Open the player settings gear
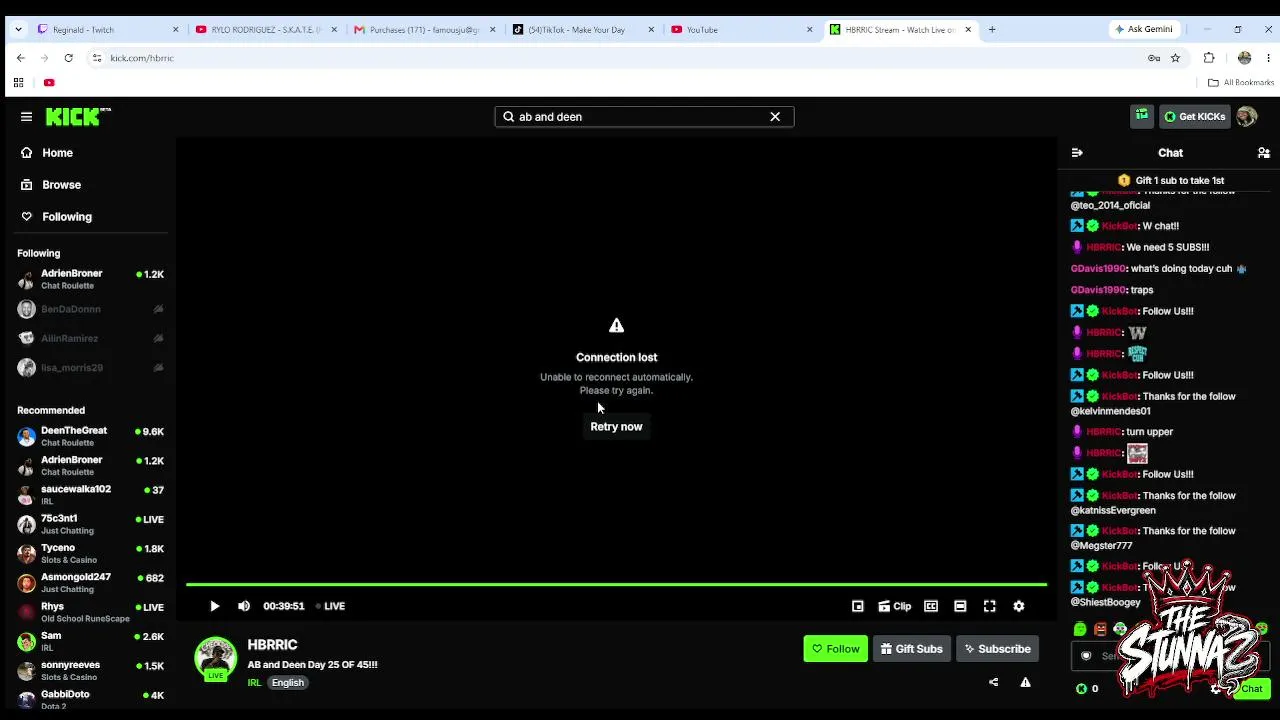The image size is (1280, 720). [x=1019, y=606]
